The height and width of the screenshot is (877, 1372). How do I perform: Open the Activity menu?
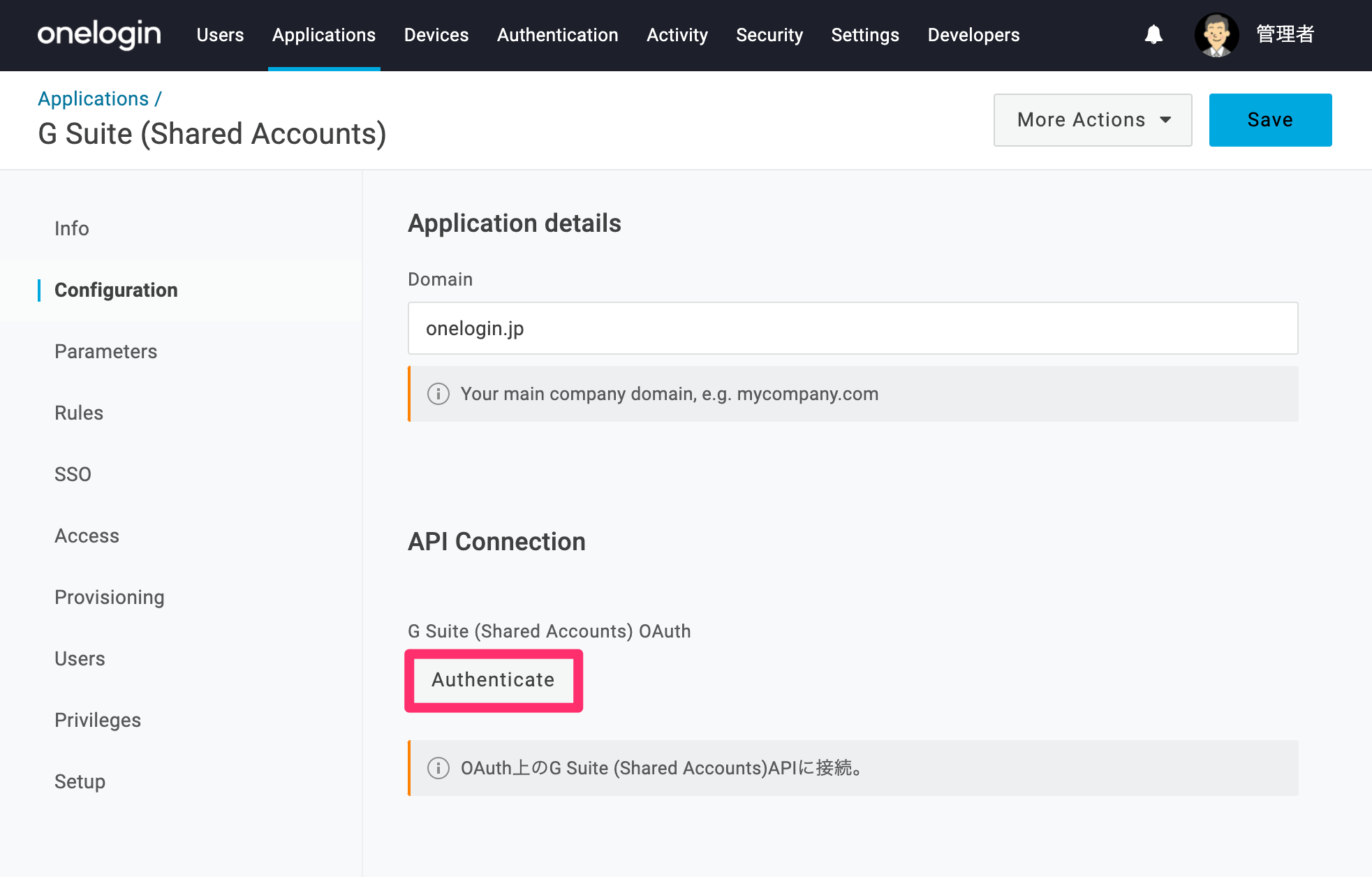677,35
